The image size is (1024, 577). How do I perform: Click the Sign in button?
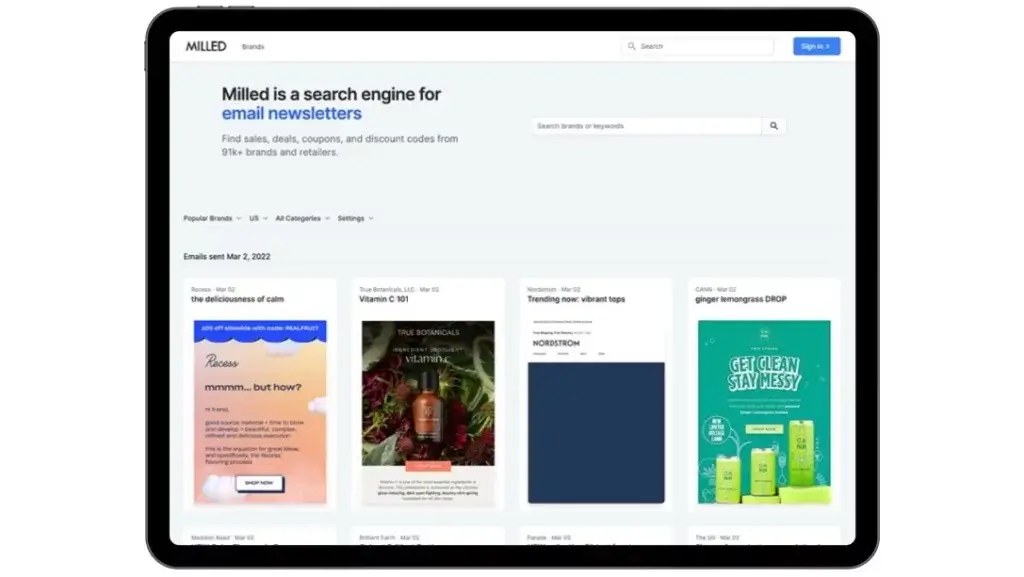(x=816, y=46)
